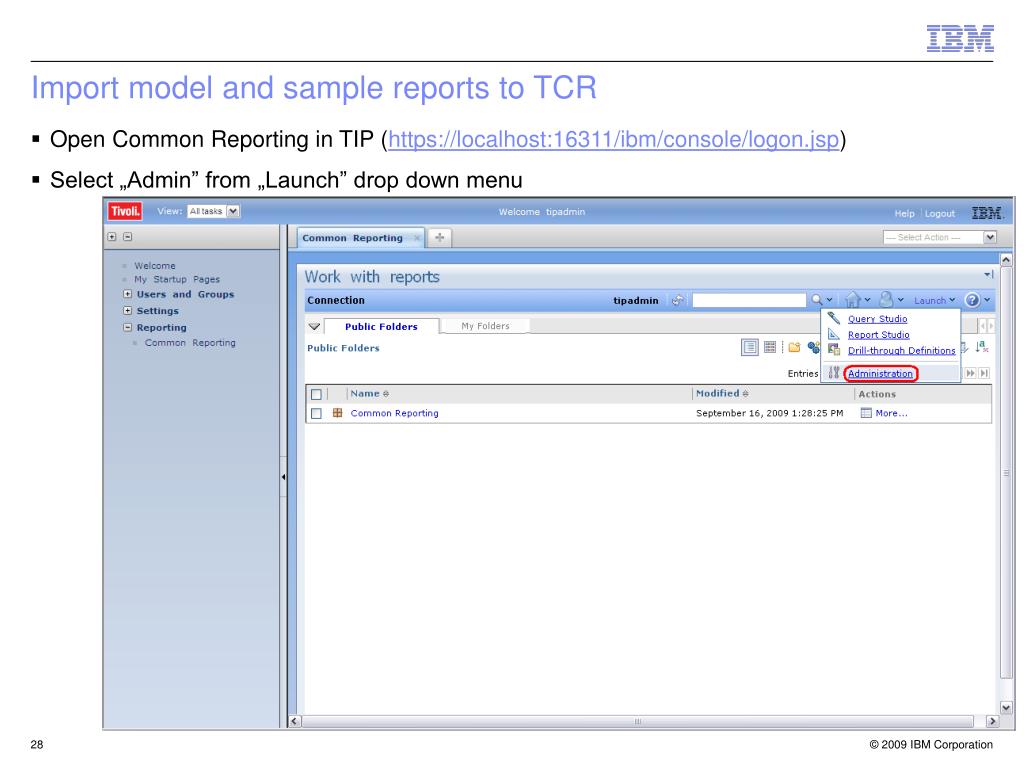1024x768 pixels.
Task: Open the Home dropdown arrow
Action: coord(867,300)
